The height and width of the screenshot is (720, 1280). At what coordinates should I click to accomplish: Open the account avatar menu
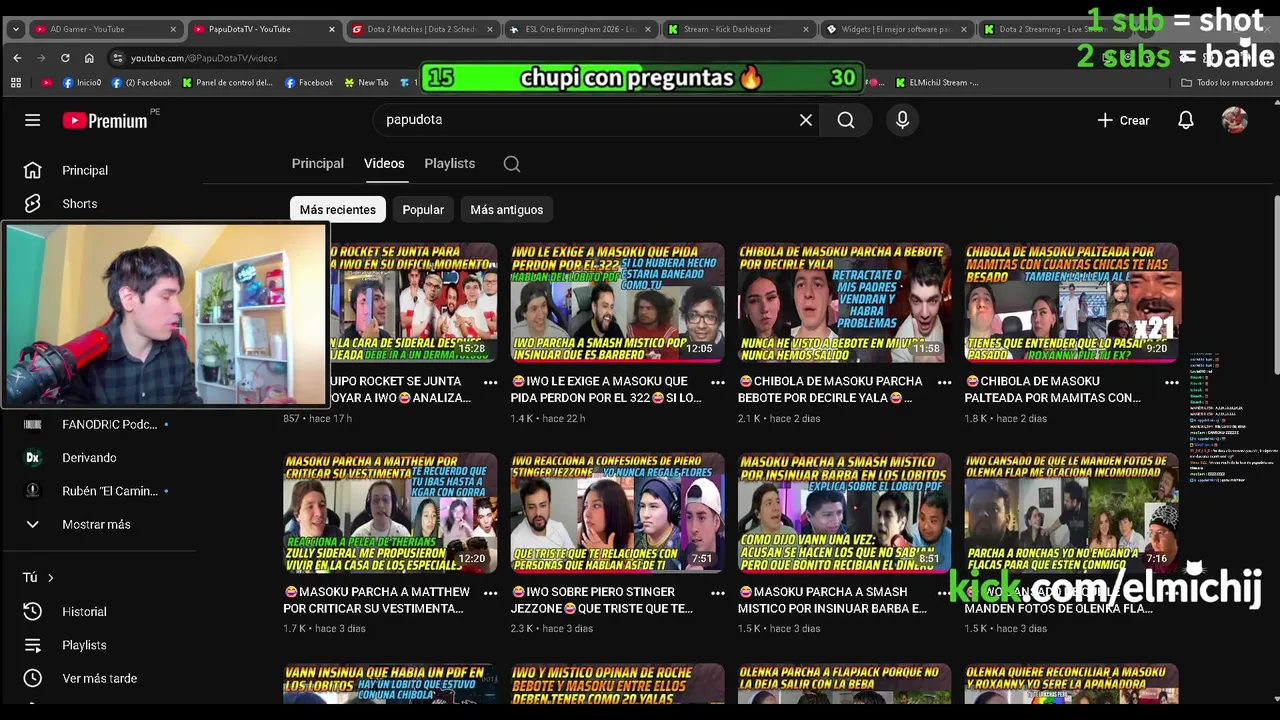[1235, 120]
